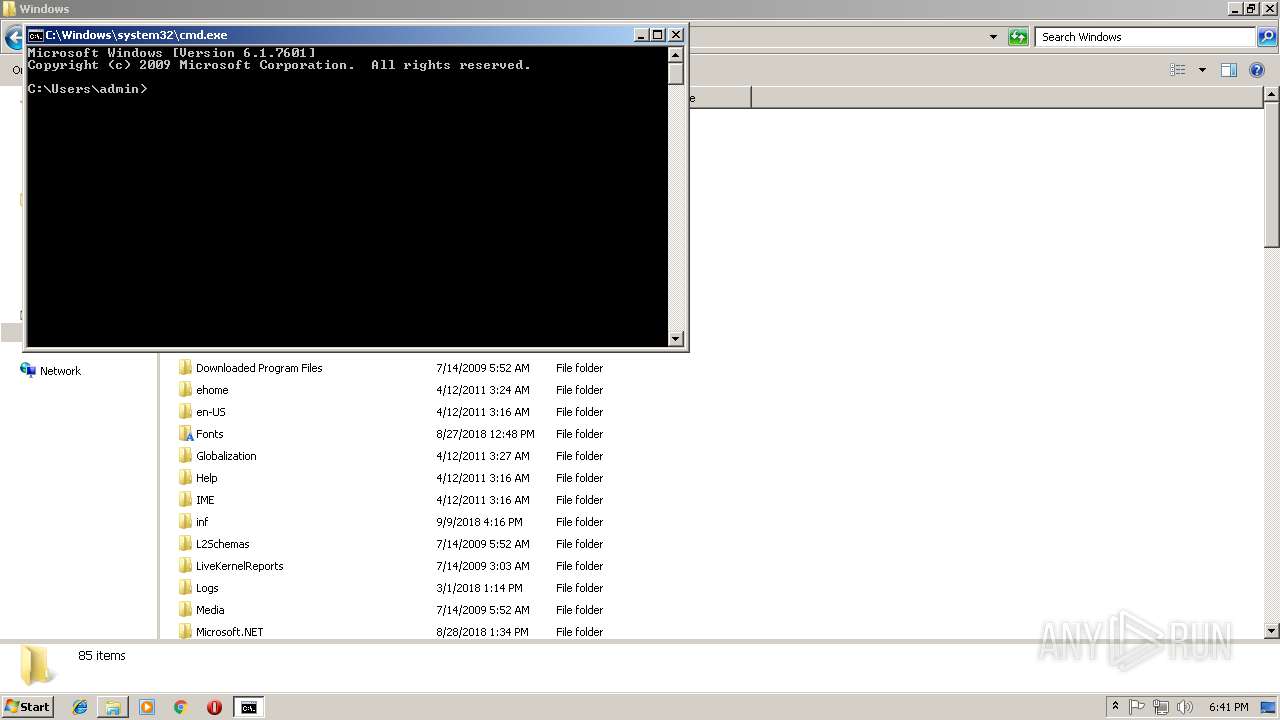The width and height of the screenshot is (1280, 720).
Task: Open the address bar history dropdown
Action: point(993,37)
